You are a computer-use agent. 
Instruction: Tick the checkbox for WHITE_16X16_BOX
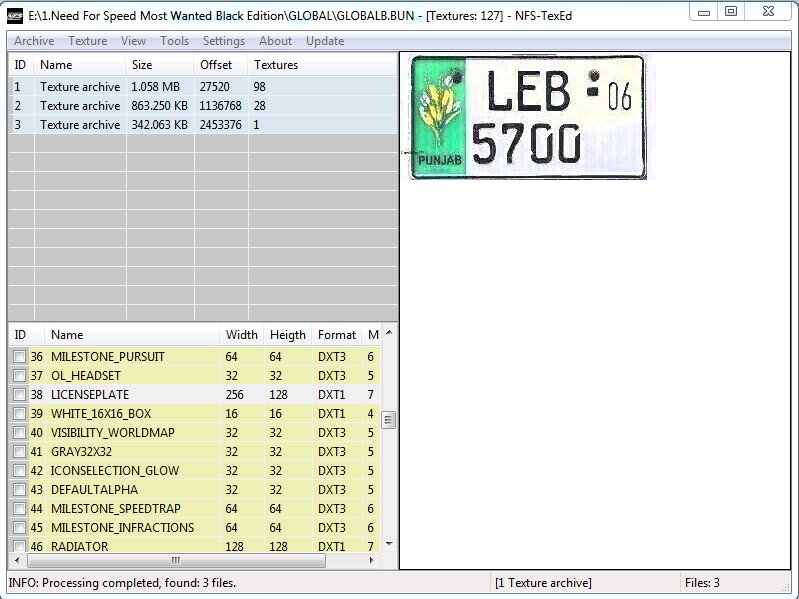click(x=19, y=414)
